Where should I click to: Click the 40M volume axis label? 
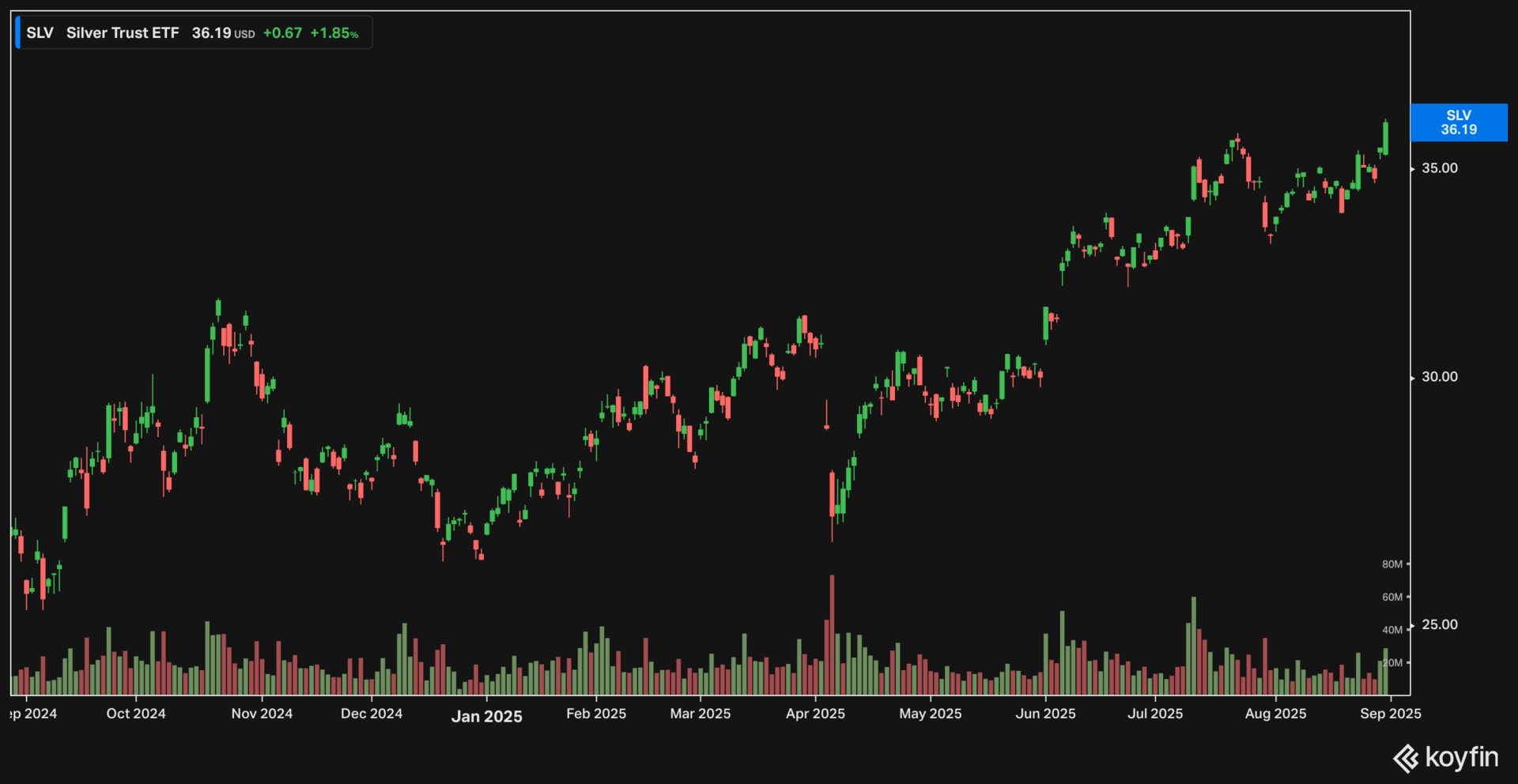tap(1392, 630)
